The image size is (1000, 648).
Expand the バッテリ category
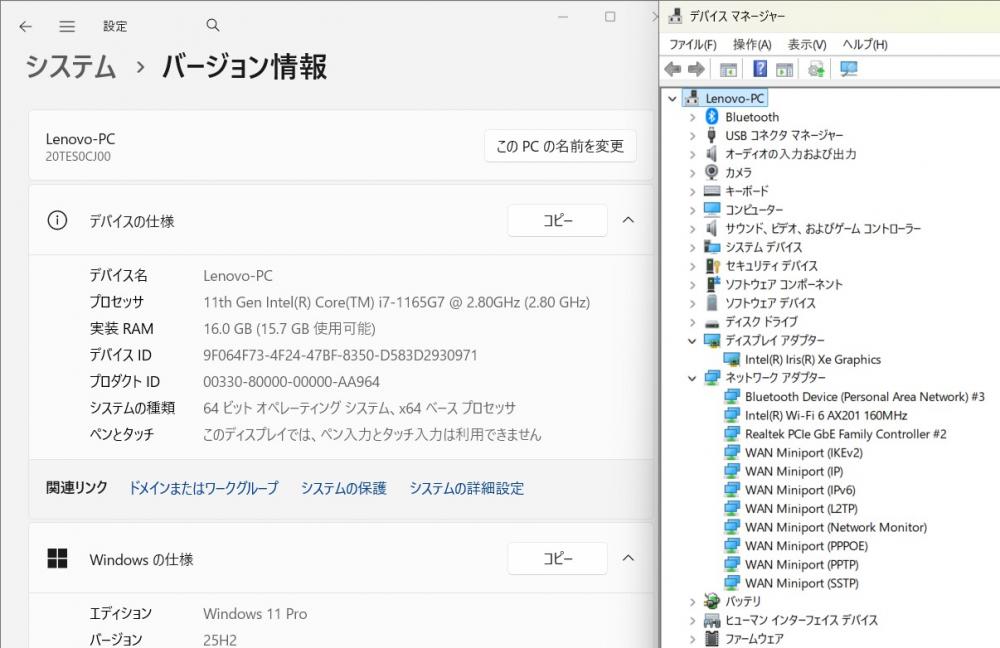click(692, 601)
